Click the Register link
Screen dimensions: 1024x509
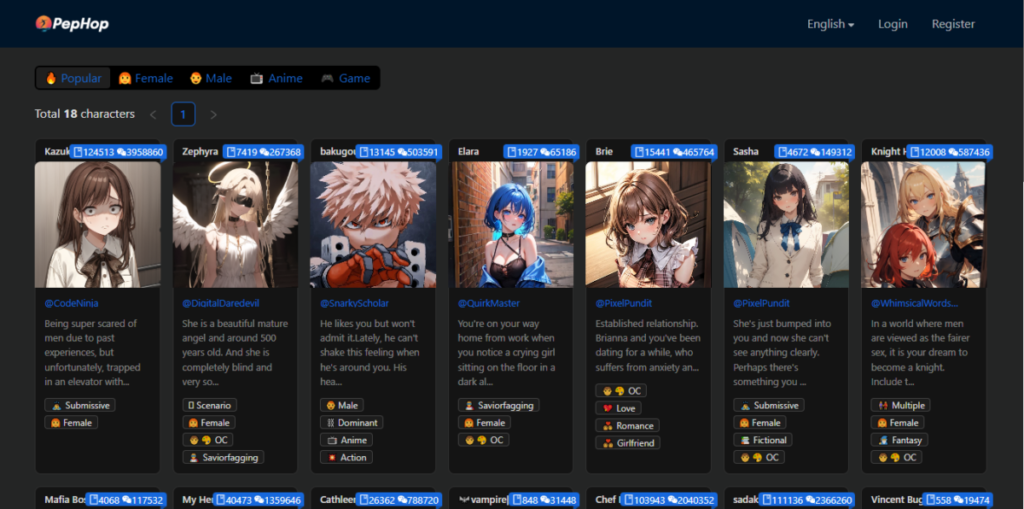click(952, 24)
